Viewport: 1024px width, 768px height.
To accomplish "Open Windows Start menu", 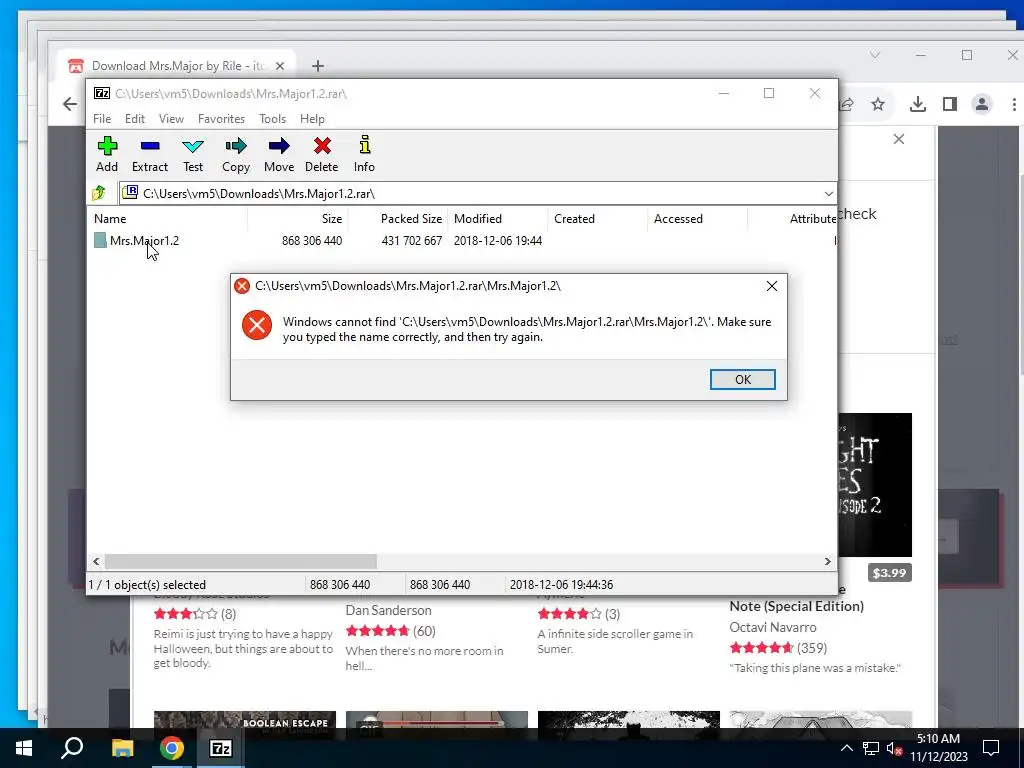I will pos(24,748).
